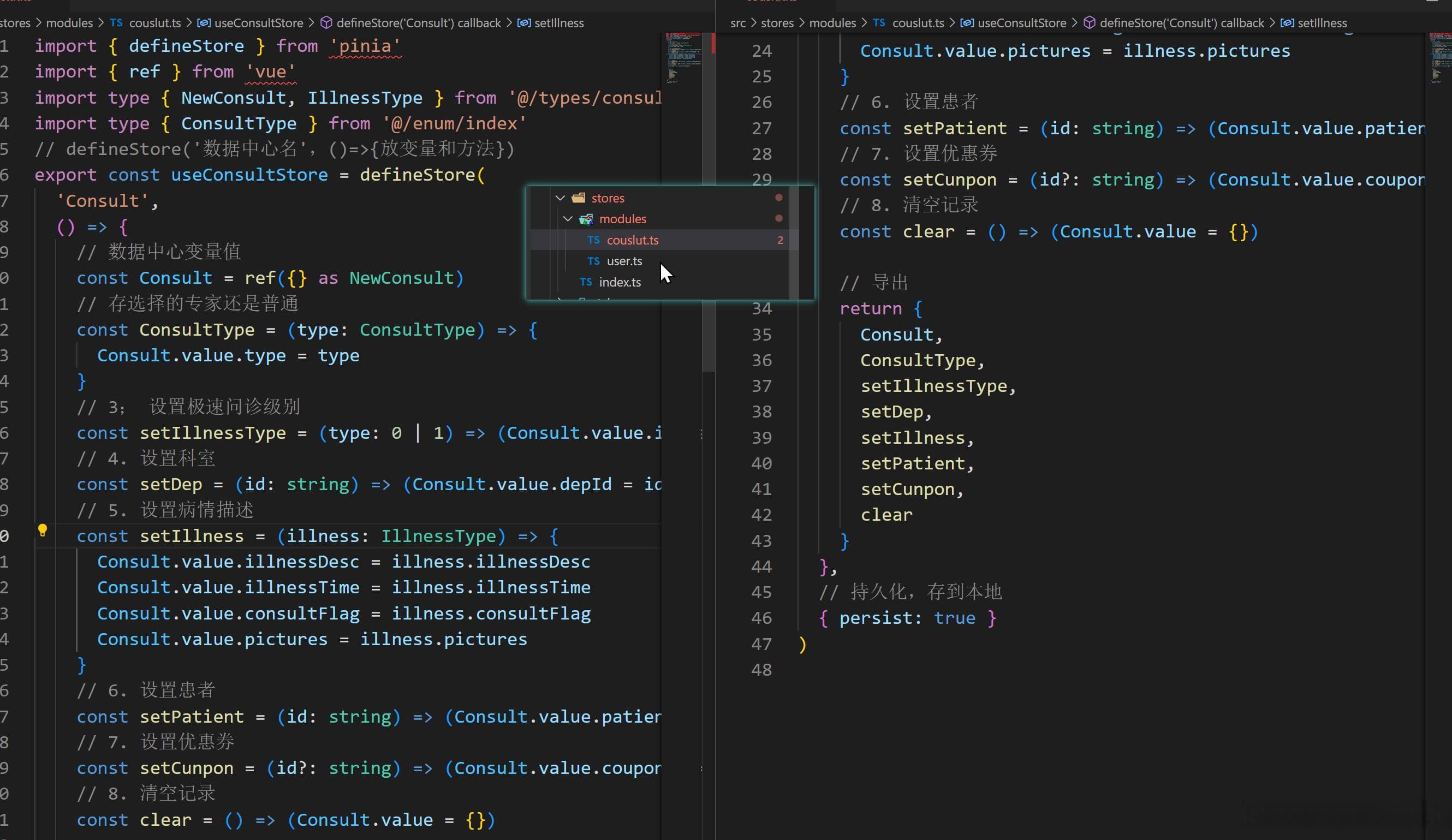Viewport: 1452px width, 840px height.
Task: Click the 'vue' import string
Action: (270, 72)
